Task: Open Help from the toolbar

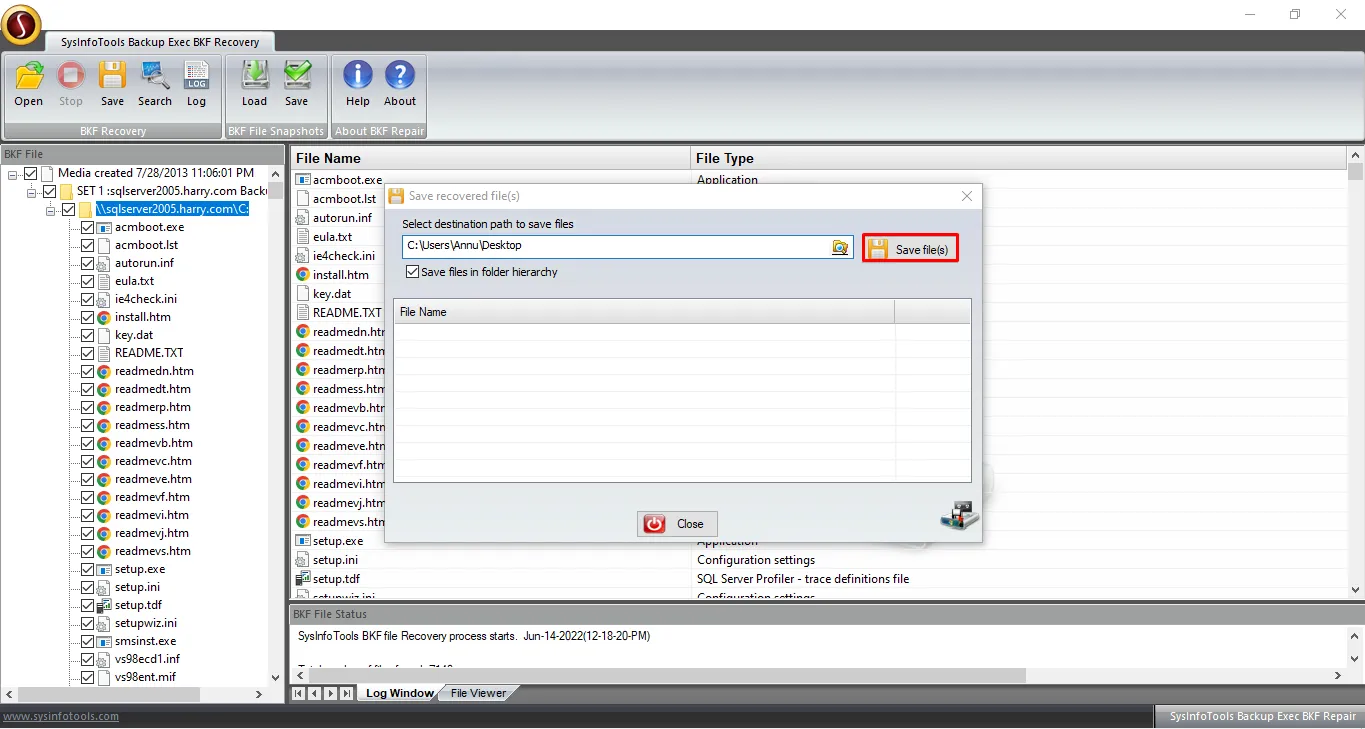Action: pyautogui.click(x=358, y=84)
